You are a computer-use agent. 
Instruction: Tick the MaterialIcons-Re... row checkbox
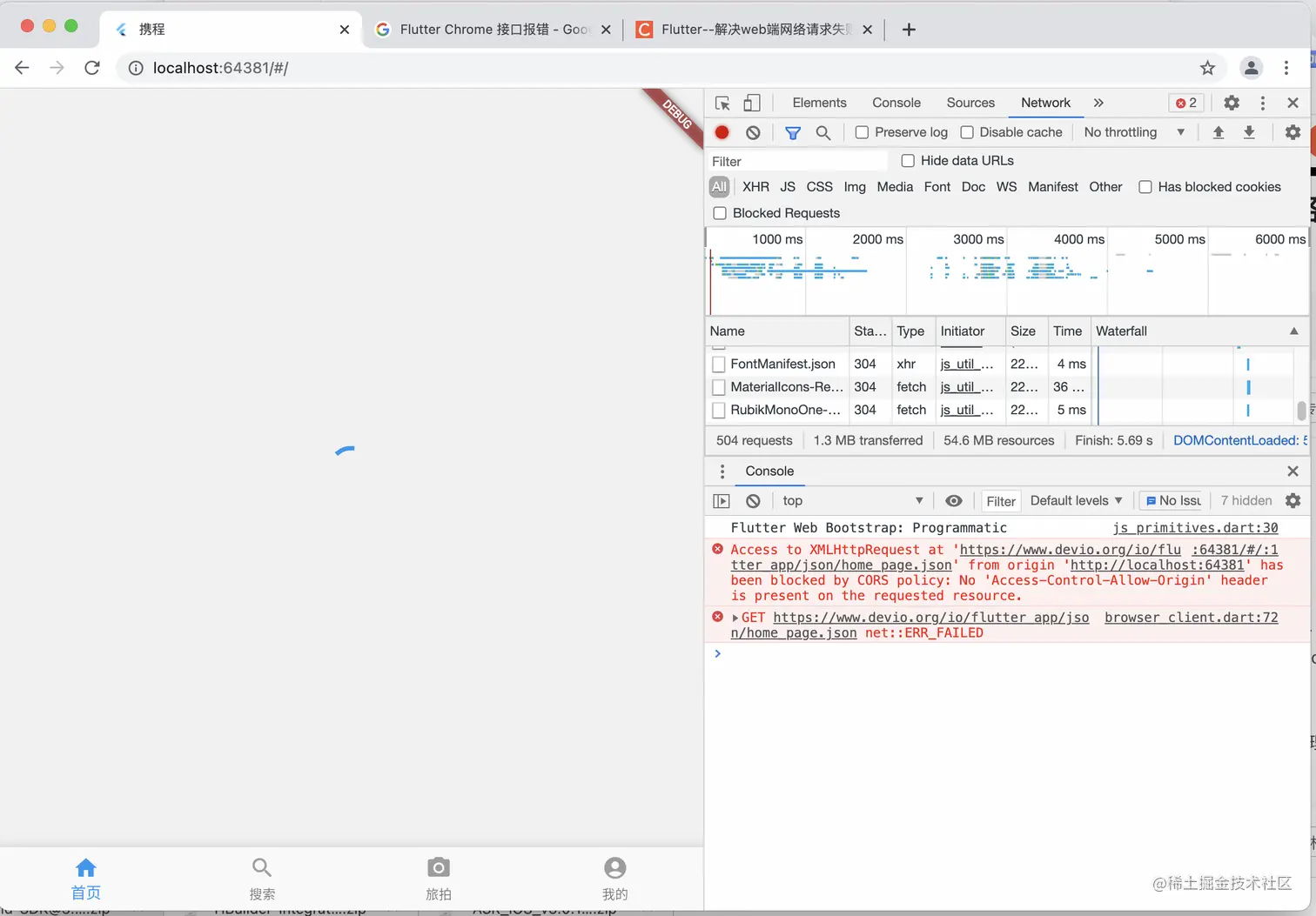pyautogui.click(x=719, y=387)
